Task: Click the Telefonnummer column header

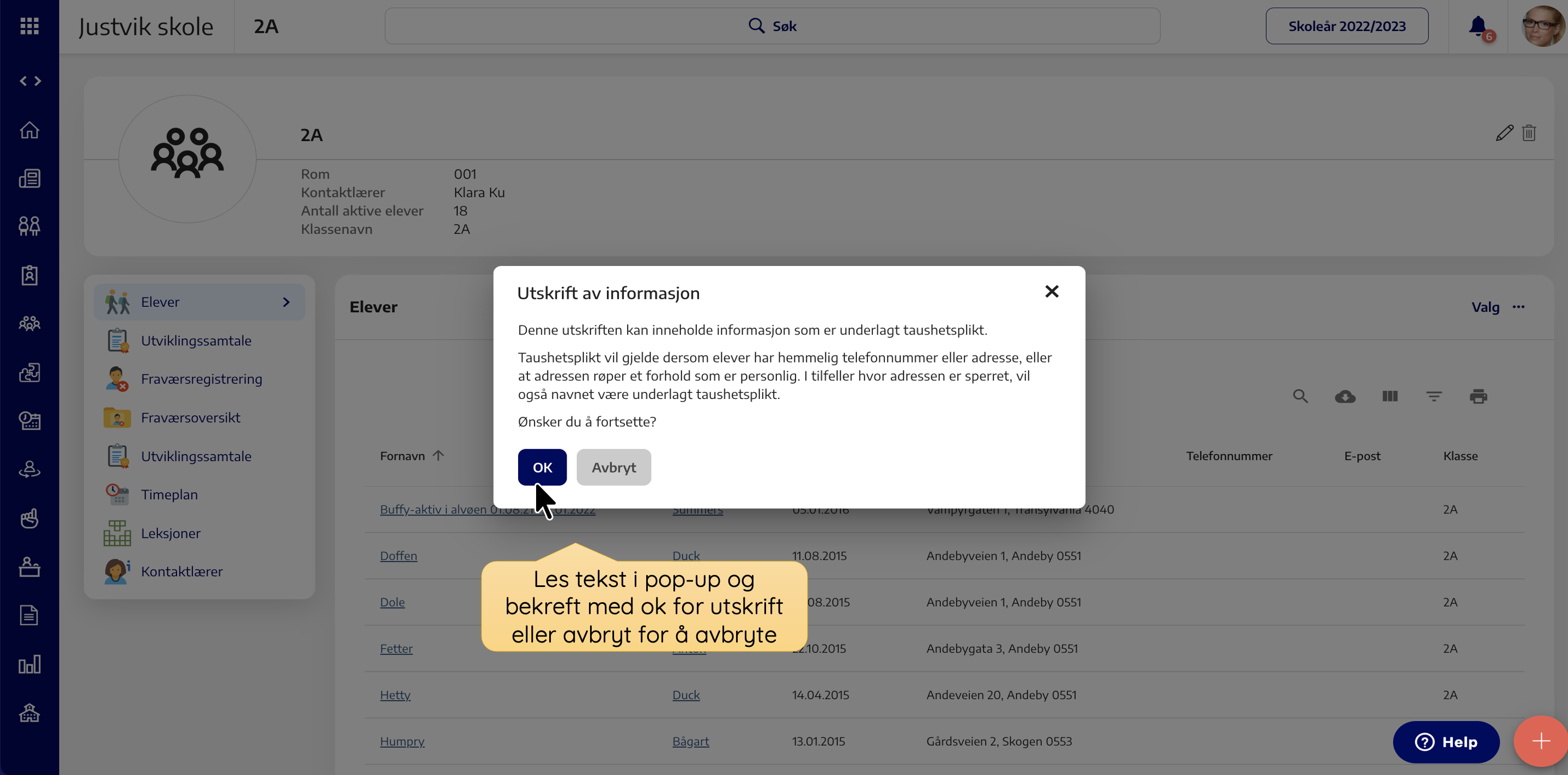Action: (1229, 456)
